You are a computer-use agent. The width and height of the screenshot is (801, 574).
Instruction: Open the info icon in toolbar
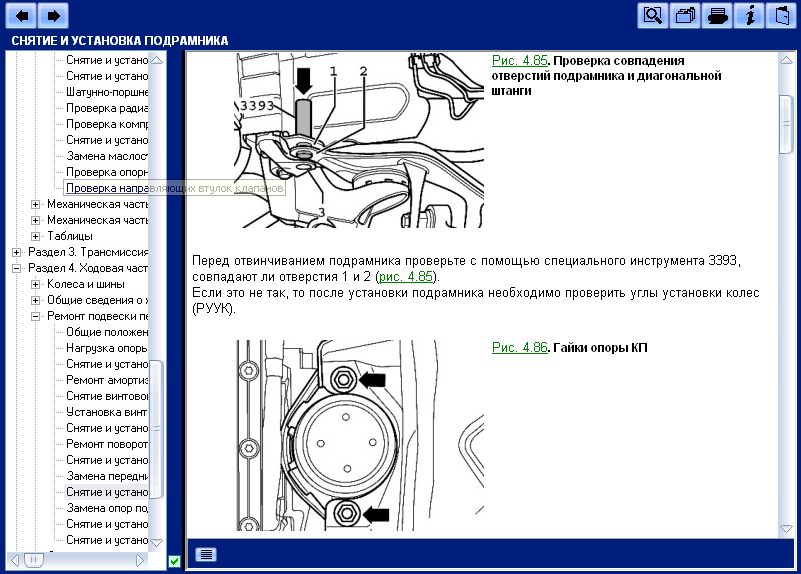(x=749, y=15)
